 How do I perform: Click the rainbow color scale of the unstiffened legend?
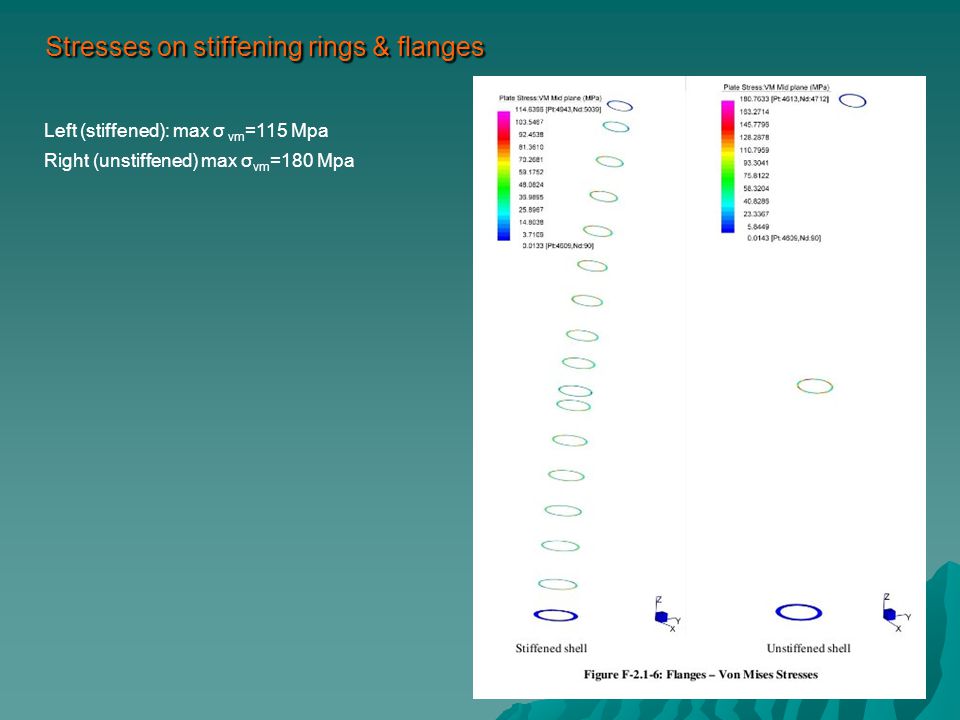(727, 167)
